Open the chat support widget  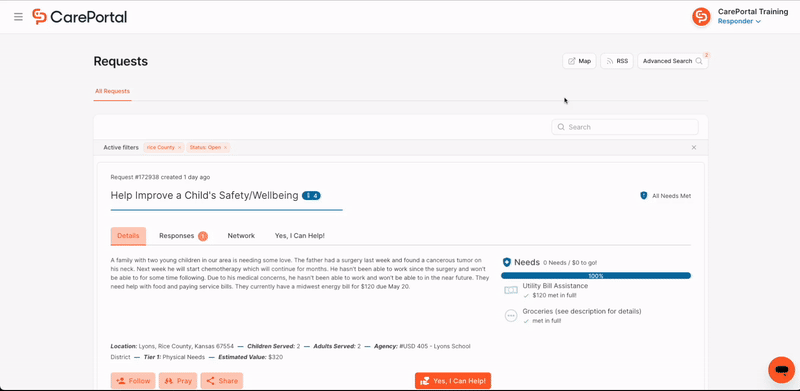[x=782, y=370]
